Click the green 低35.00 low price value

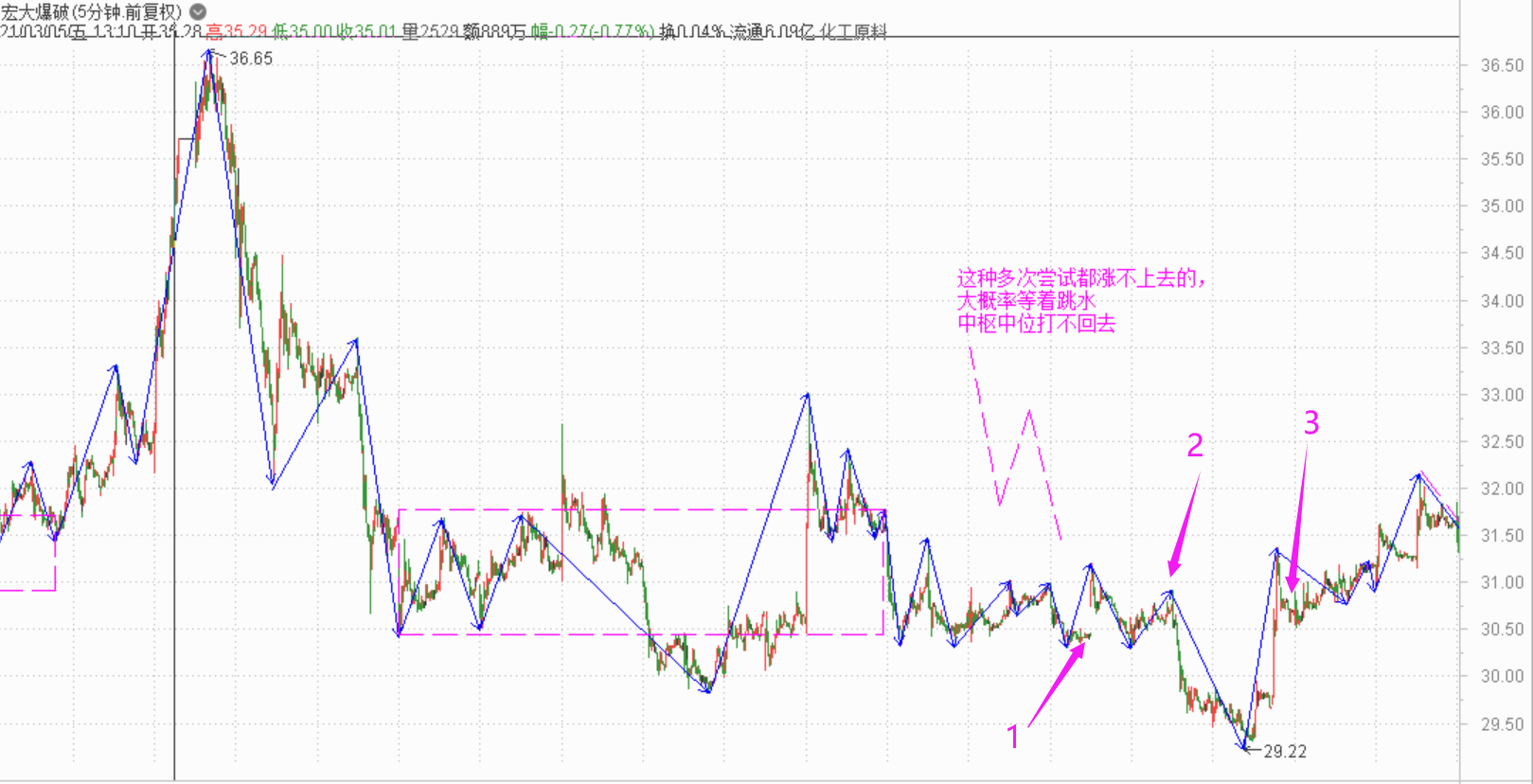point(303,32)
